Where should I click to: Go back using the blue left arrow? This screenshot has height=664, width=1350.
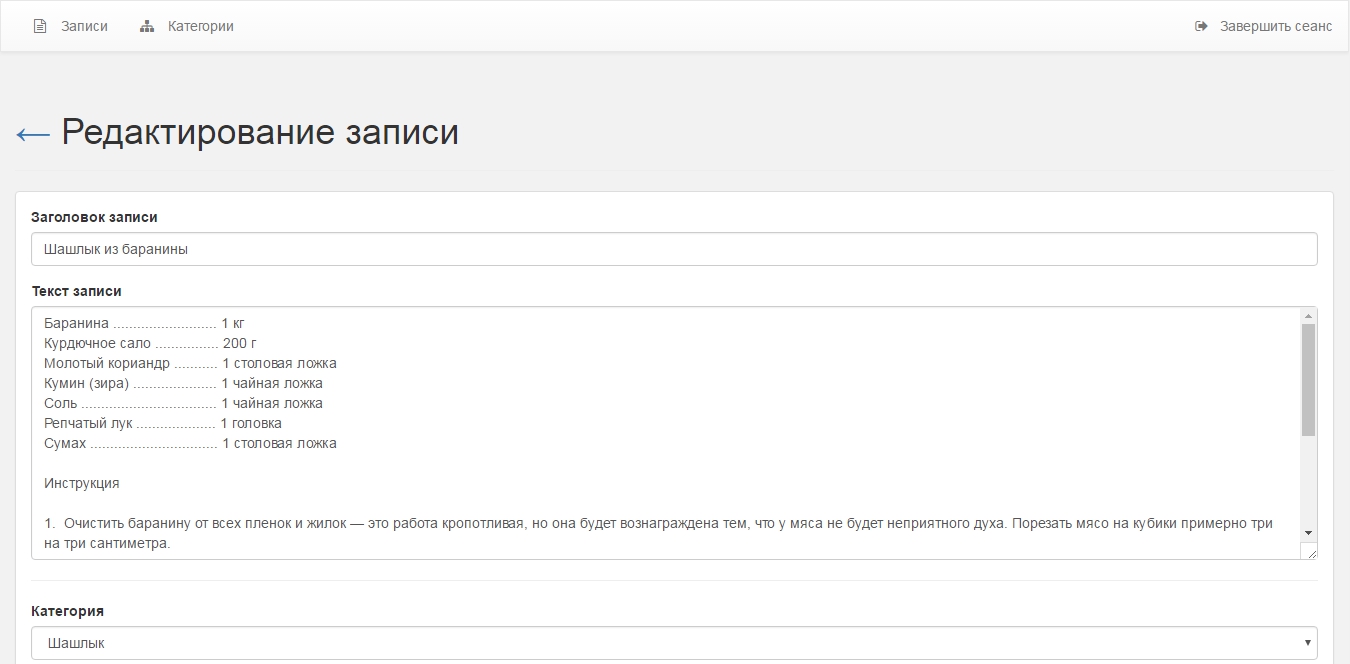click(x=33, y=134)
